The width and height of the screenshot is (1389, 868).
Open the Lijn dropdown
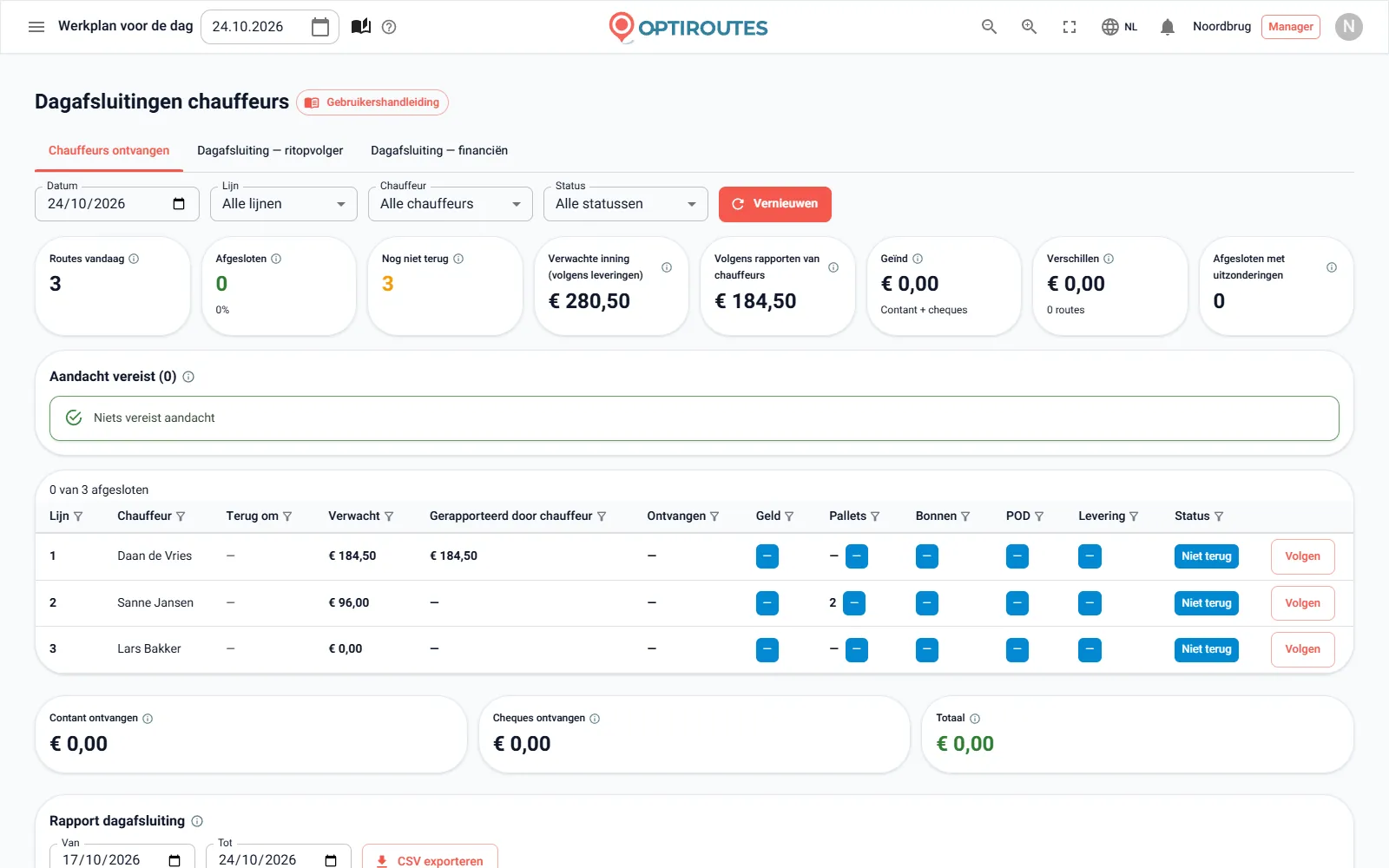pos(284,204)
